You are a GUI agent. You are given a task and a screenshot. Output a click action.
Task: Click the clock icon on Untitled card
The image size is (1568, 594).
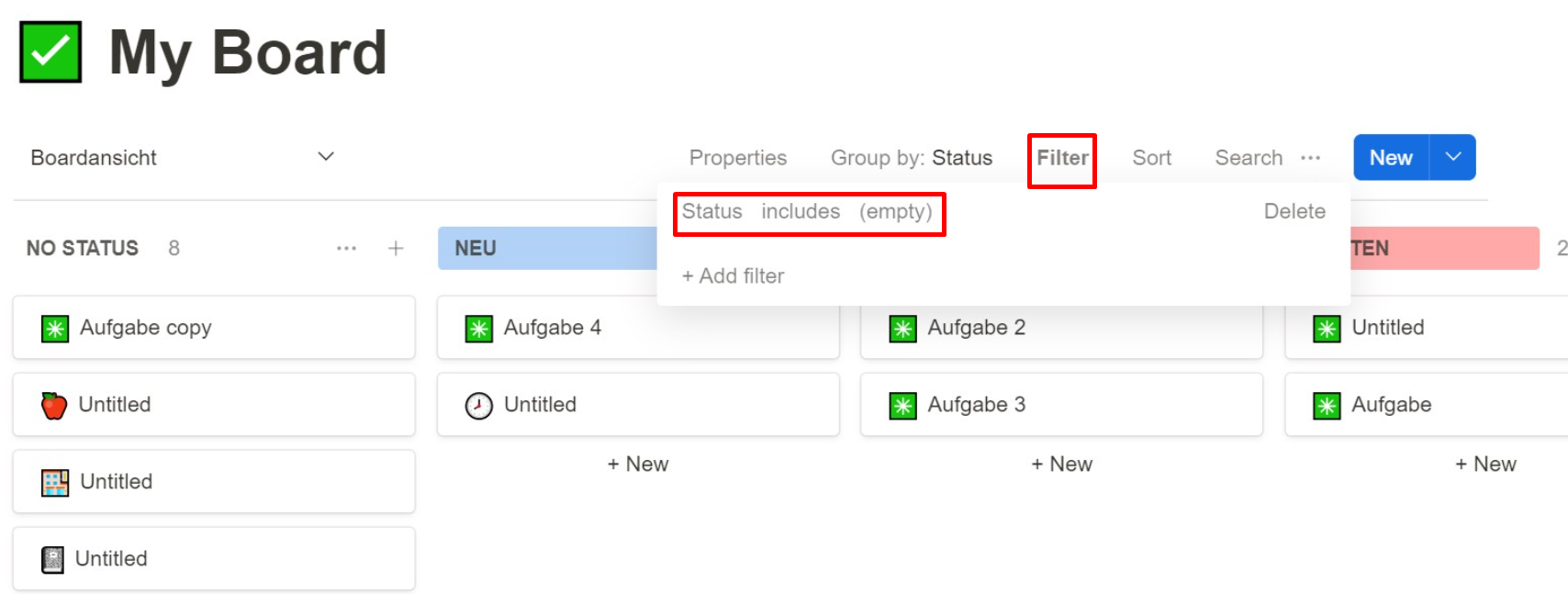click(478, 405)
